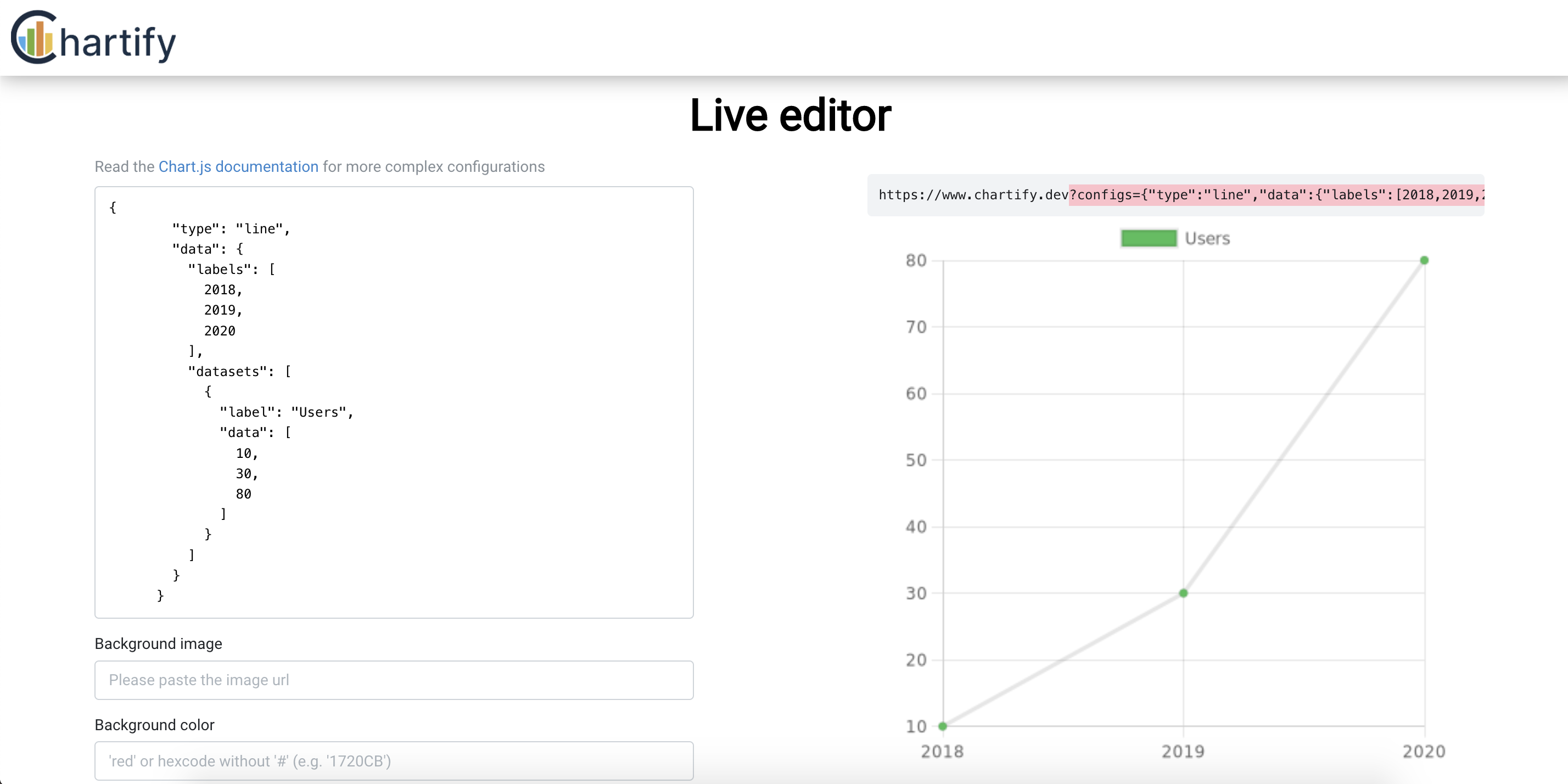Click the Live editor heading

click(x=790, y=116)
